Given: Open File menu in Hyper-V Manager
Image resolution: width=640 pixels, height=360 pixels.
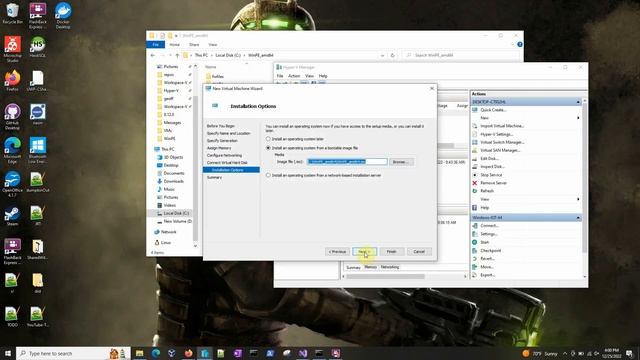Looking at the screenshot, I should pos(280,76).
